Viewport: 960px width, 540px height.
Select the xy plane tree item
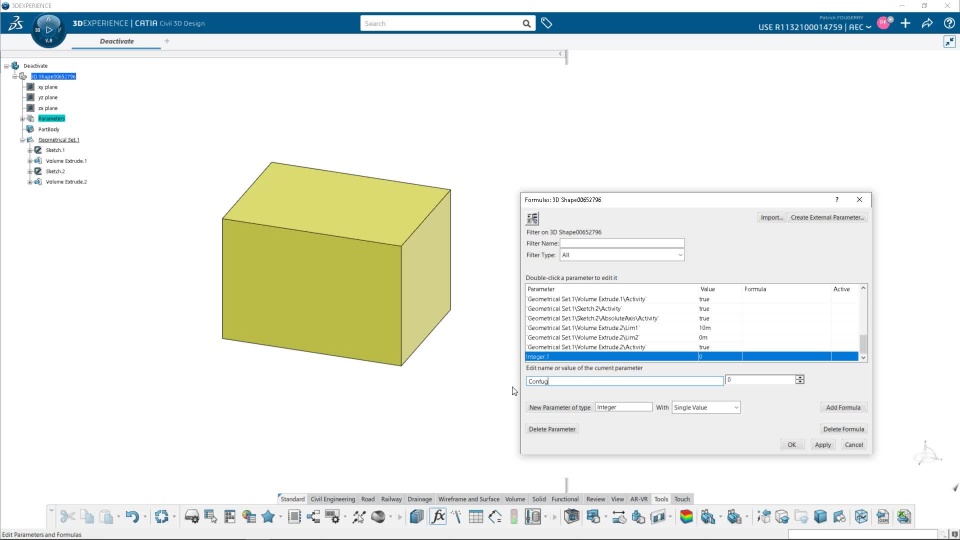[48, 87]
